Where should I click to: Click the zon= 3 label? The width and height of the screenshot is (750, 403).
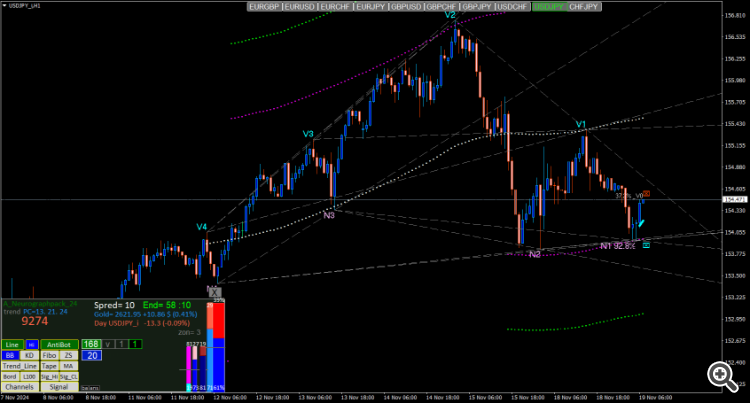click(x=189, y=332)
